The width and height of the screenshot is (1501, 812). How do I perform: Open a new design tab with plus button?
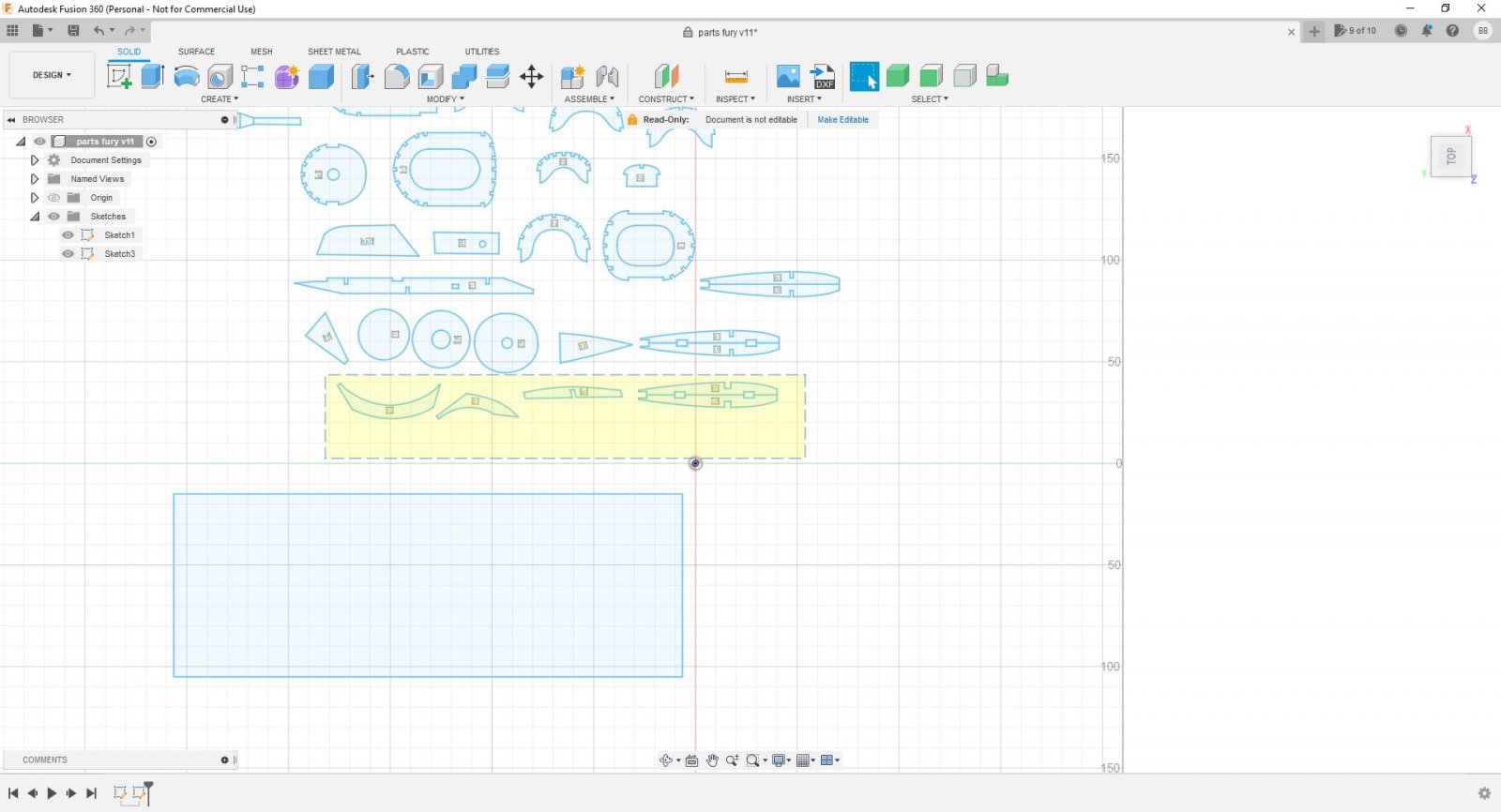pos(1314,32)
